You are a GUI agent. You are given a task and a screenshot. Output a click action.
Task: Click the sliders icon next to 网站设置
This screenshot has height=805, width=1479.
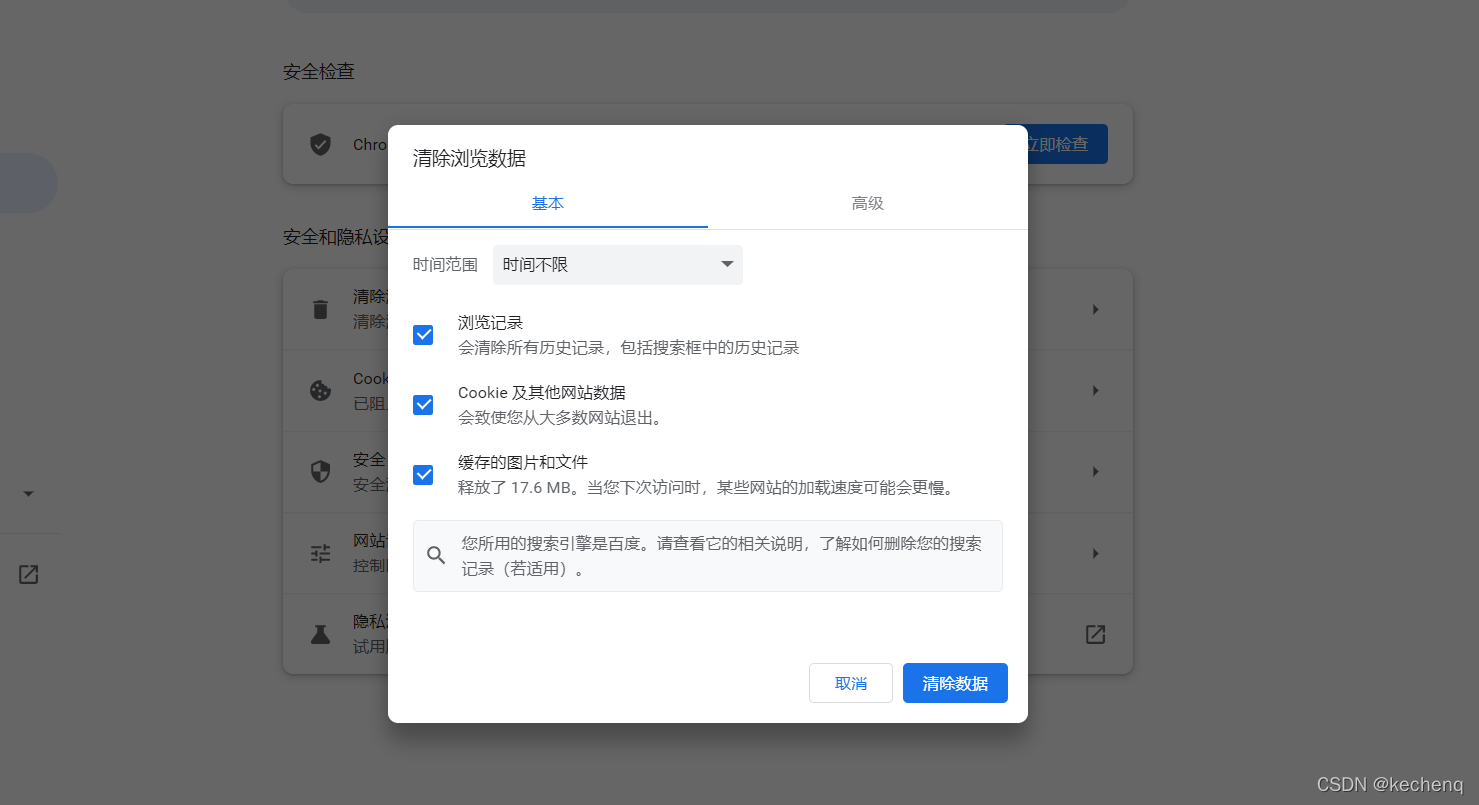319,553
